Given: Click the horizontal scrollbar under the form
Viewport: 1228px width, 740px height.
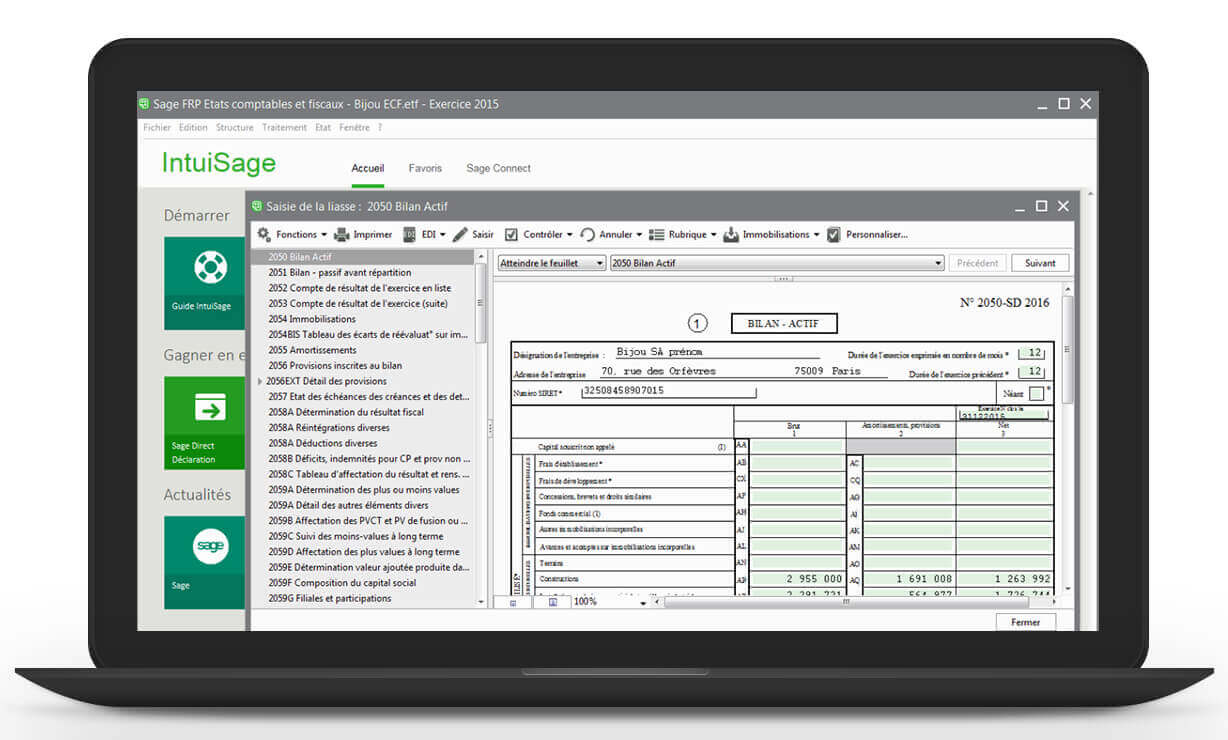Looking at the screenshot, I should point(845,602).
